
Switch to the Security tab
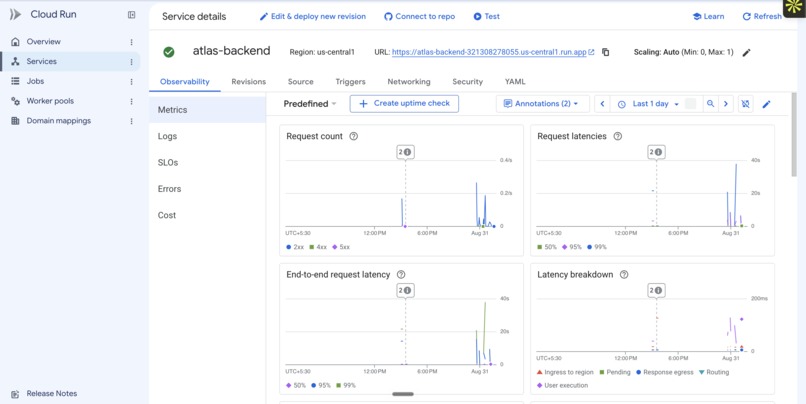click(x=468, y=82)
